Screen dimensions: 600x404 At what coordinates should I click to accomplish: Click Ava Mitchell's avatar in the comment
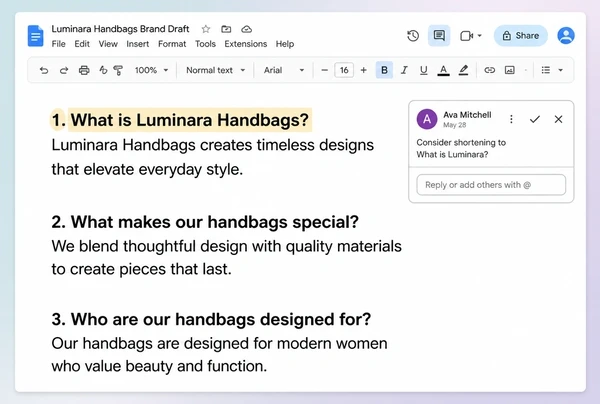427,119
